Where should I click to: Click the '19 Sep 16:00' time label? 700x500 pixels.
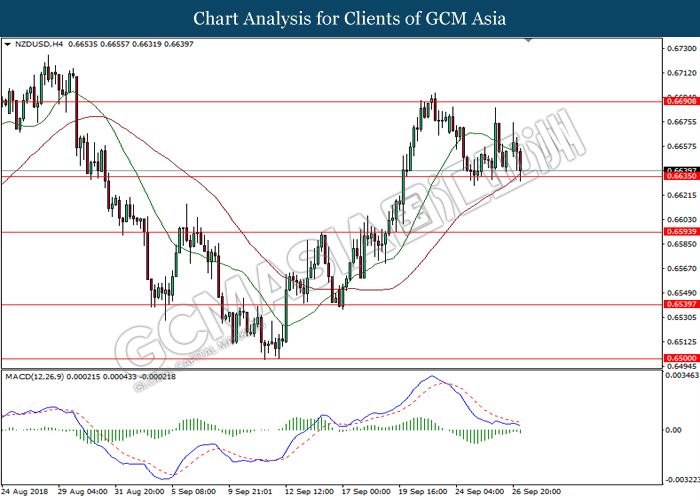click(x=423, y=492)
